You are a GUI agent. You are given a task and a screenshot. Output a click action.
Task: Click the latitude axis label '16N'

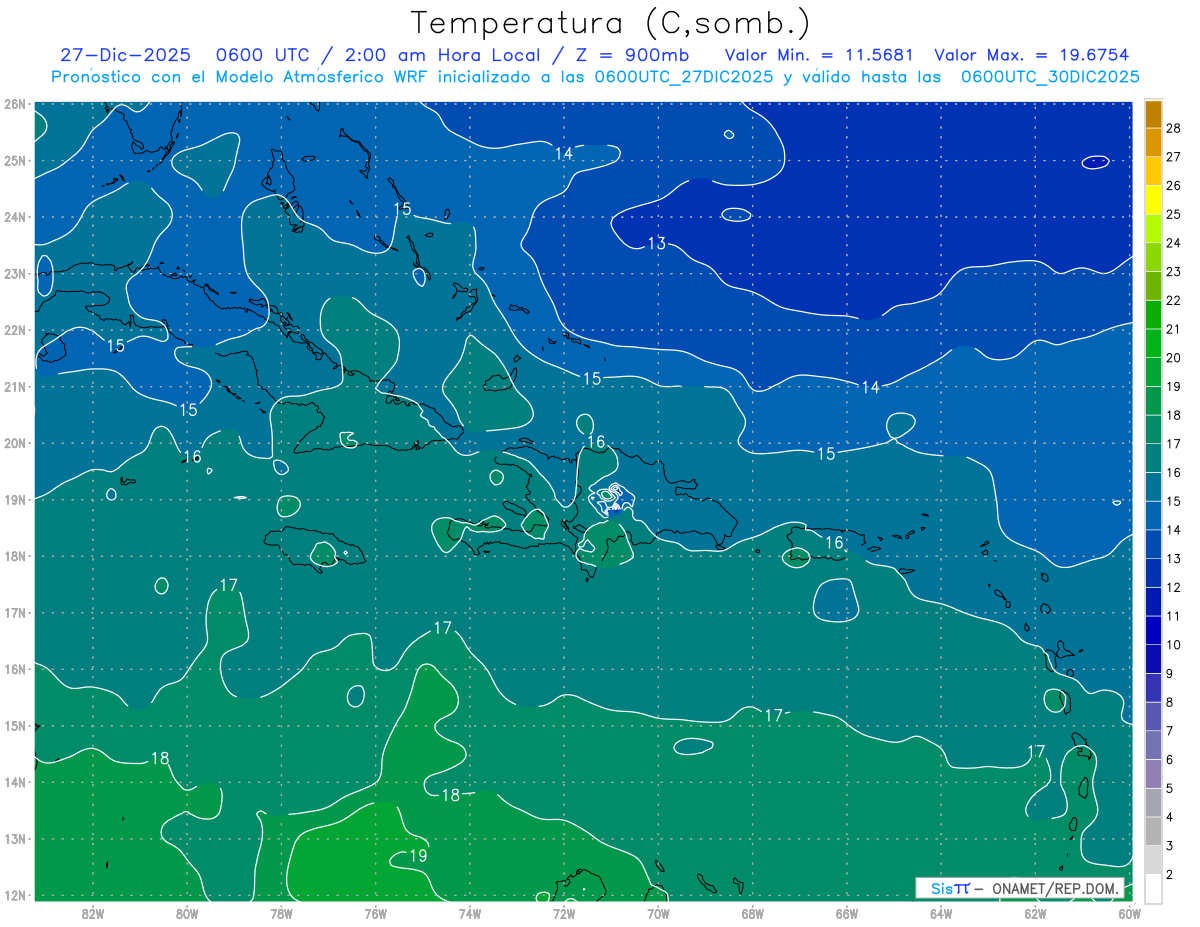(15, 669)
